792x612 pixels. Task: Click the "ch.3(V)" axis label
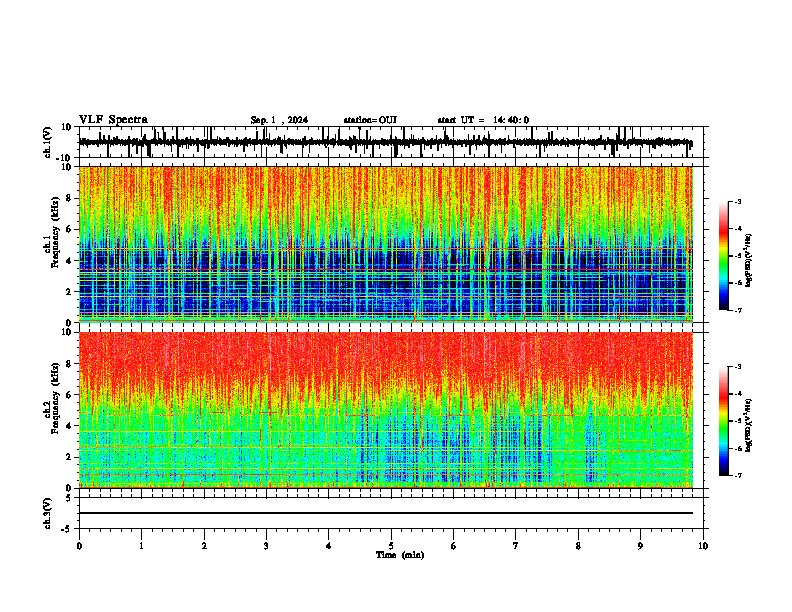coord(48,513)
